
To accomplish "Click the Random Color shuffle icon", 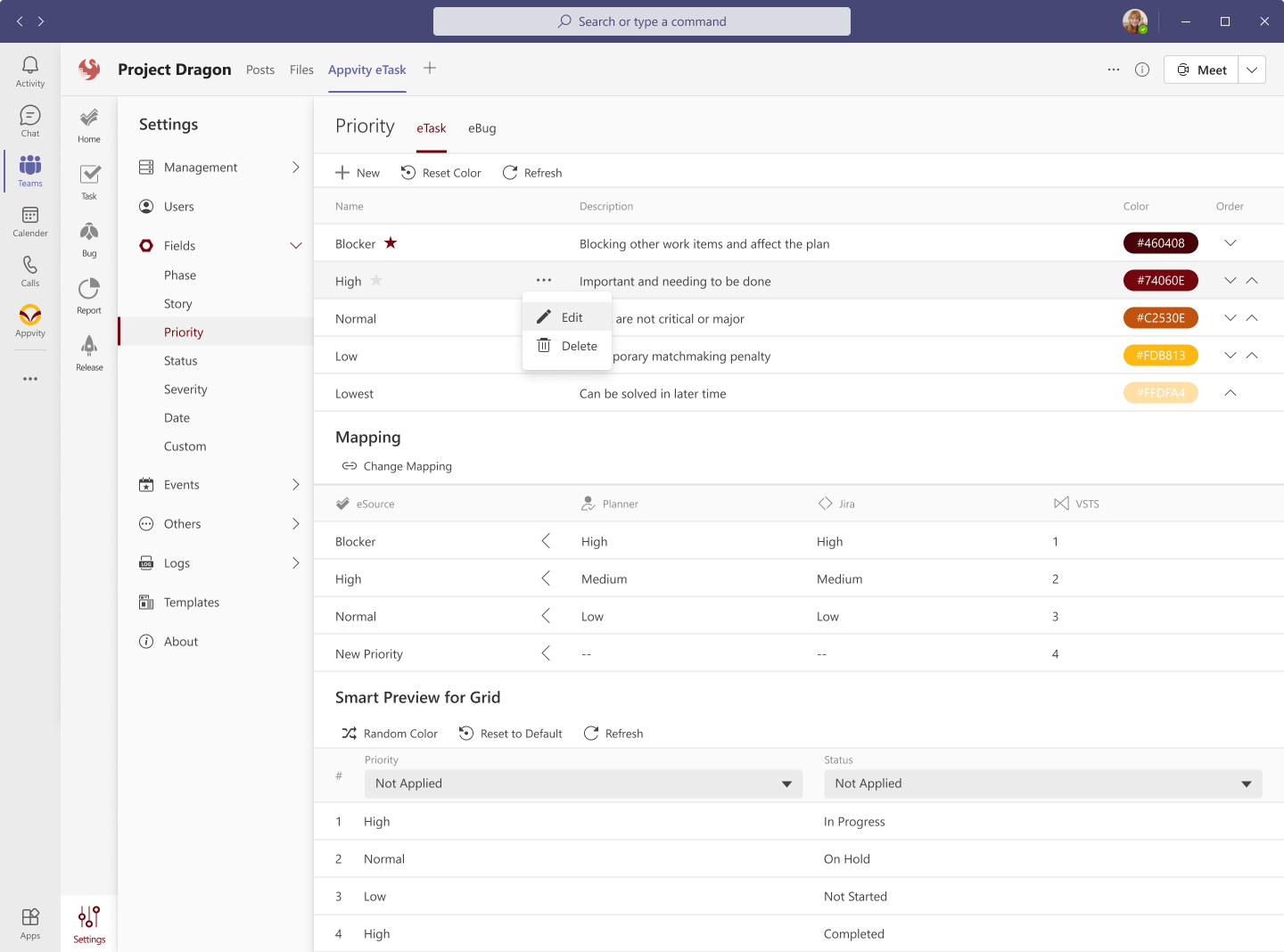I will tap(349, 734).
